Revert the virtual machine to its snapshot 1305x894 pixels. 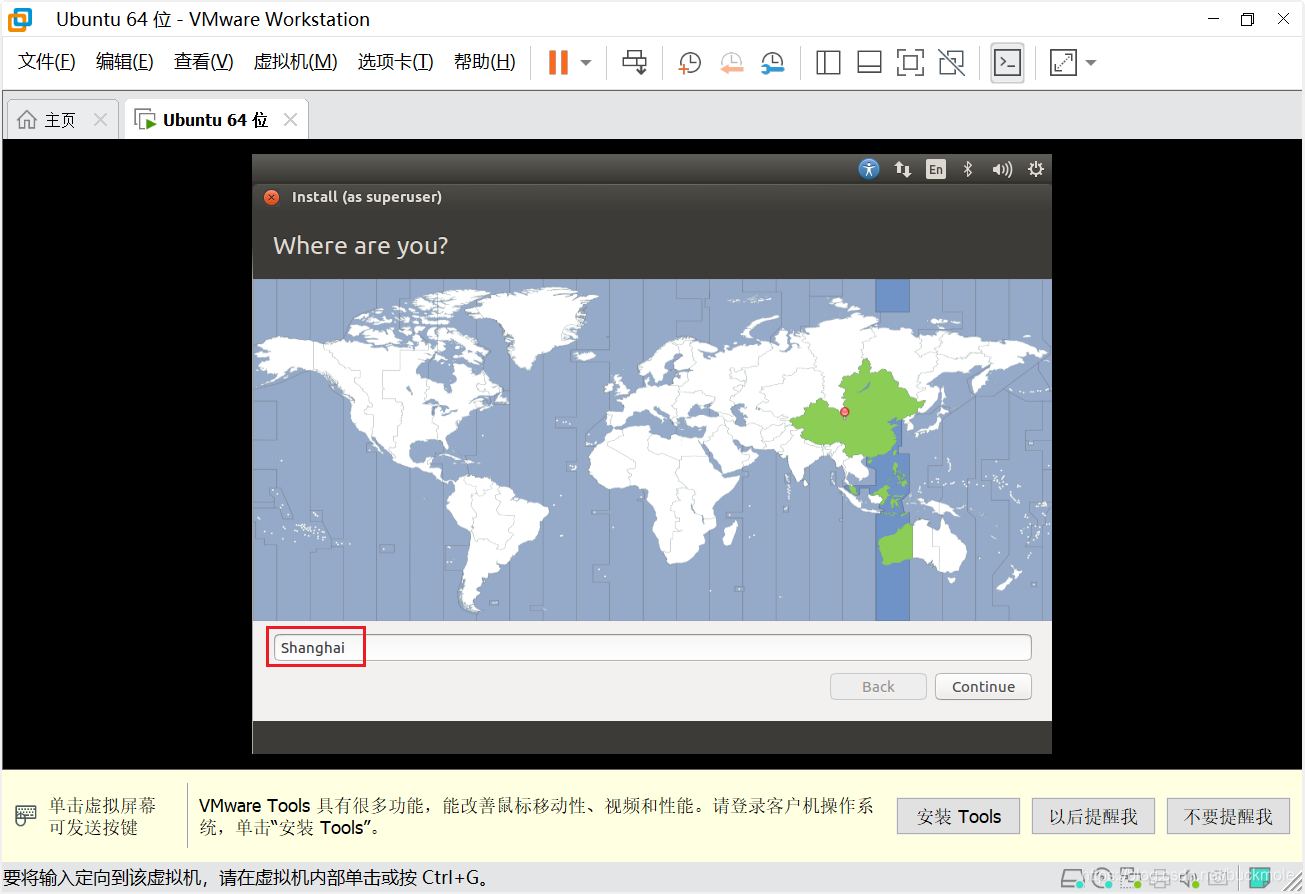tap(731, 63)
